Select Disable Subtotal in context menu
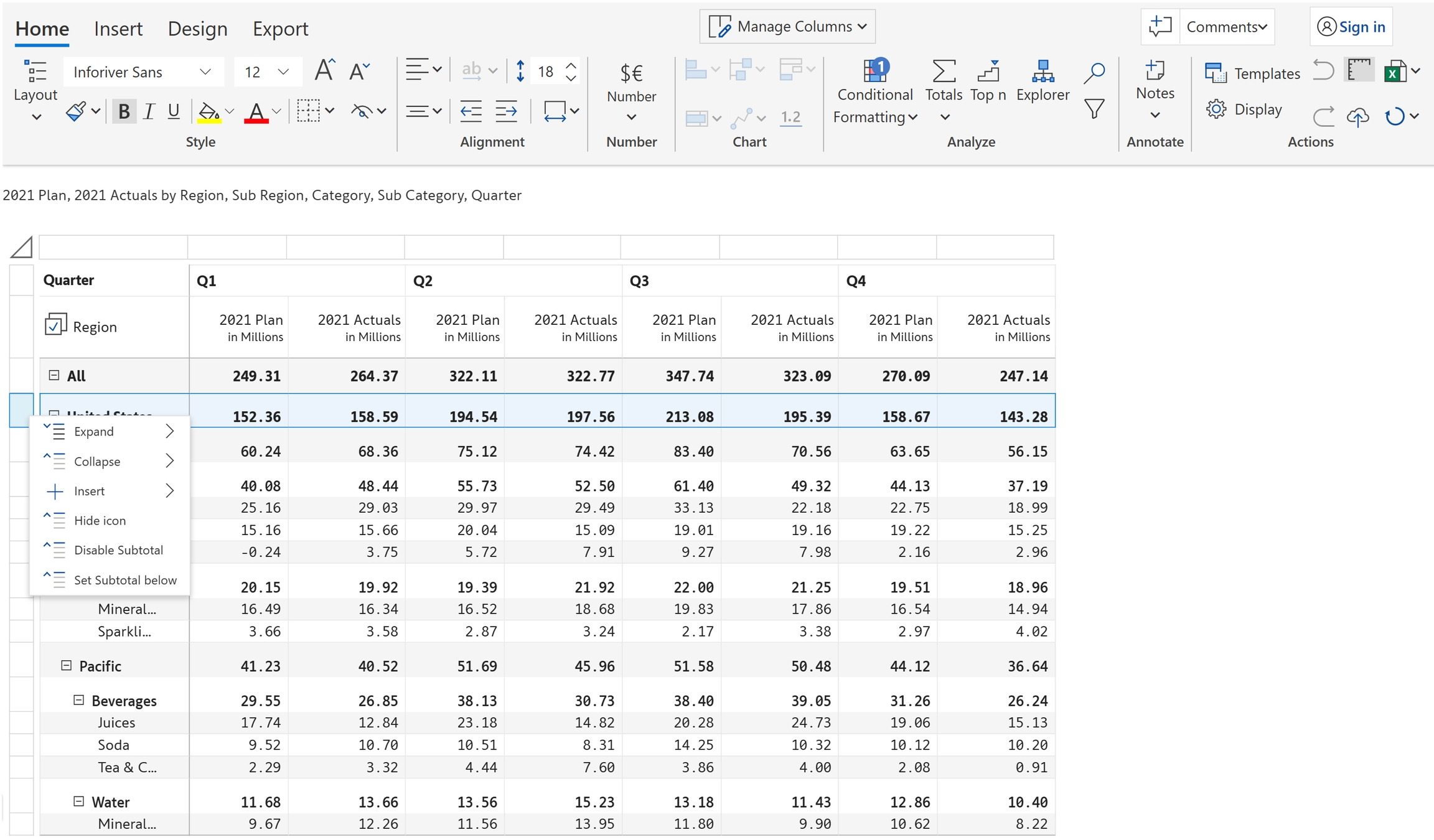The width and height of the screenshot is (1434, 840). pyautogui.click(x=118, y=550)
